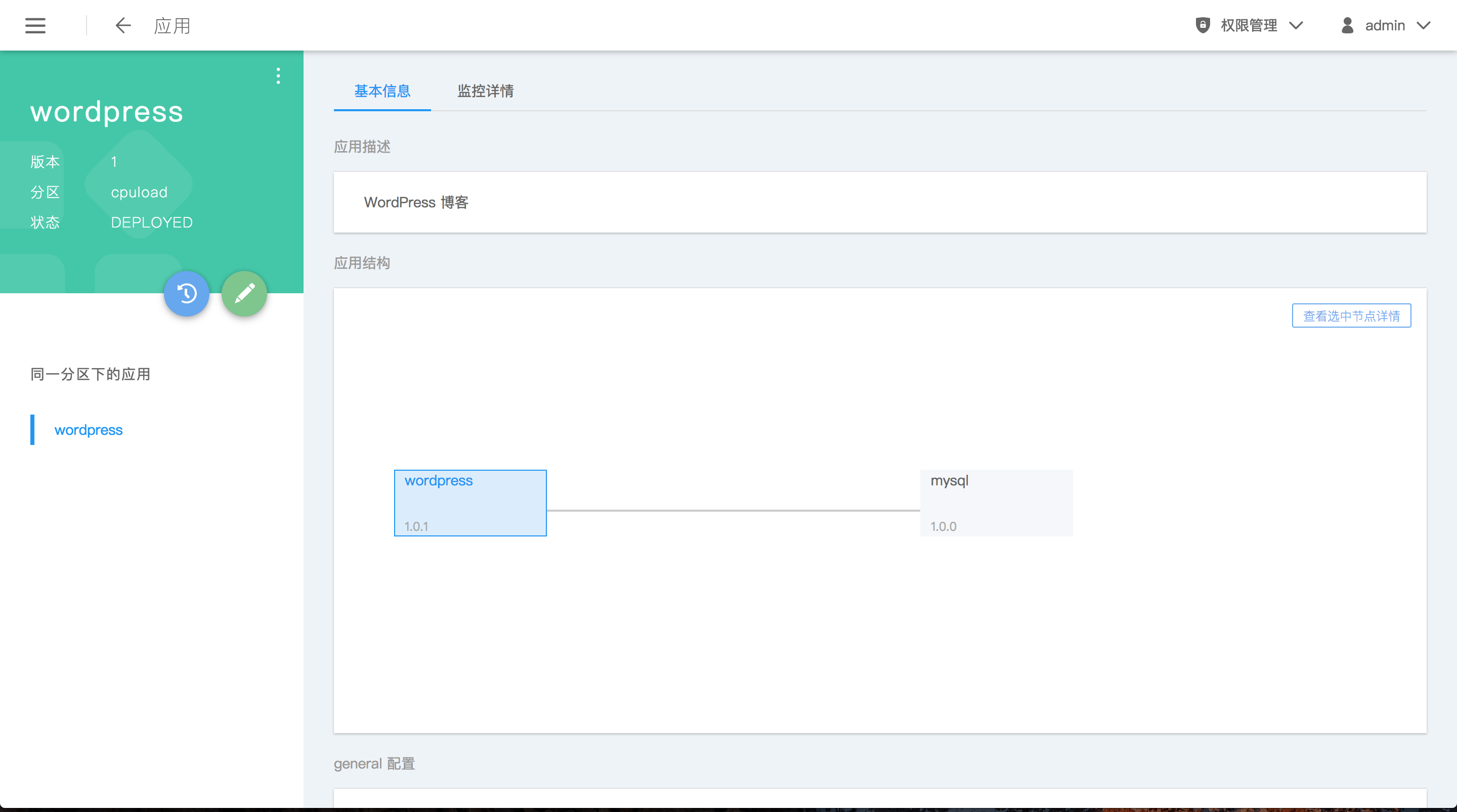Click the green pencil edit button
1457x812 pixels.
(244, 293)
